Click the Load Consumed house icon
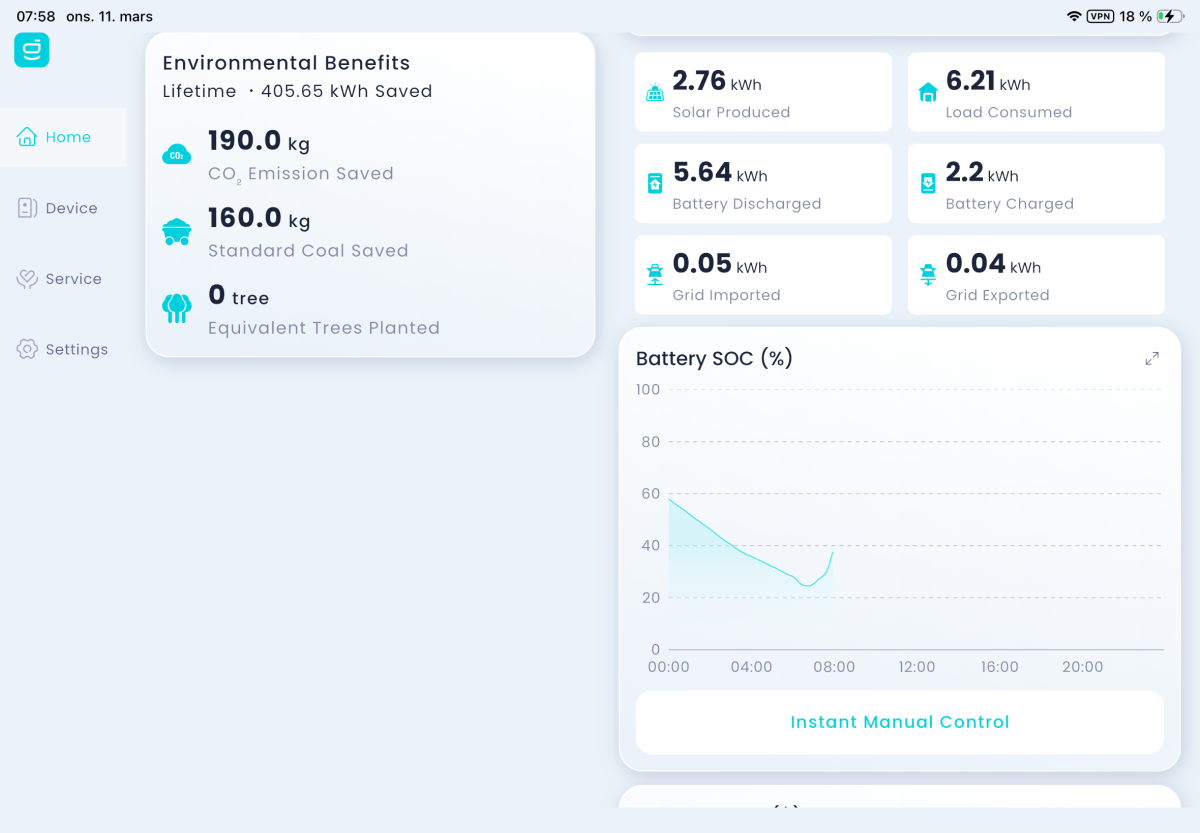Viewport: 1200px width, 833px height. coord(928,93)
